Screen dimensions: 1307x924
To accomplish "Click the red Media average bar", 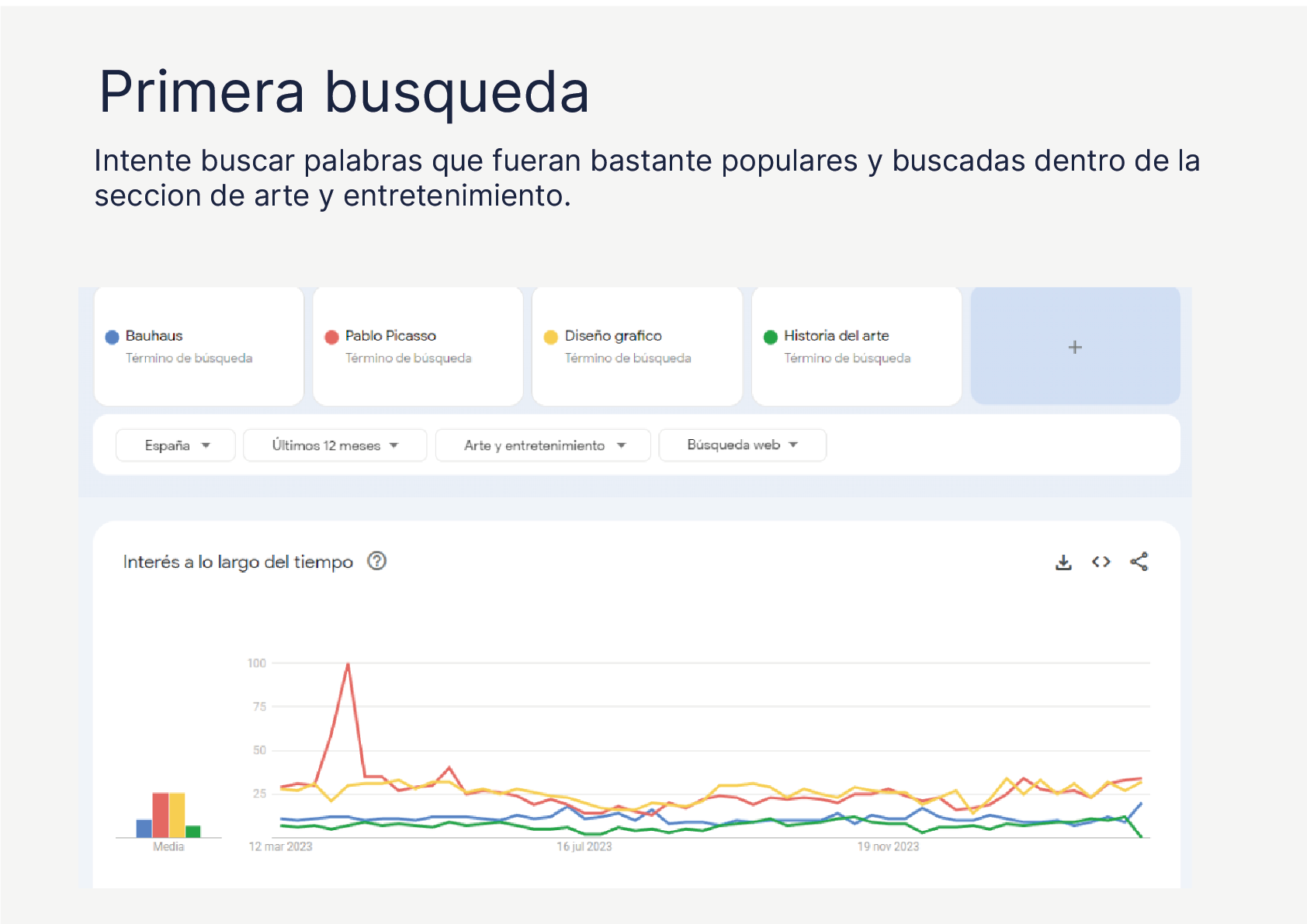I will (x=161, y=815).
